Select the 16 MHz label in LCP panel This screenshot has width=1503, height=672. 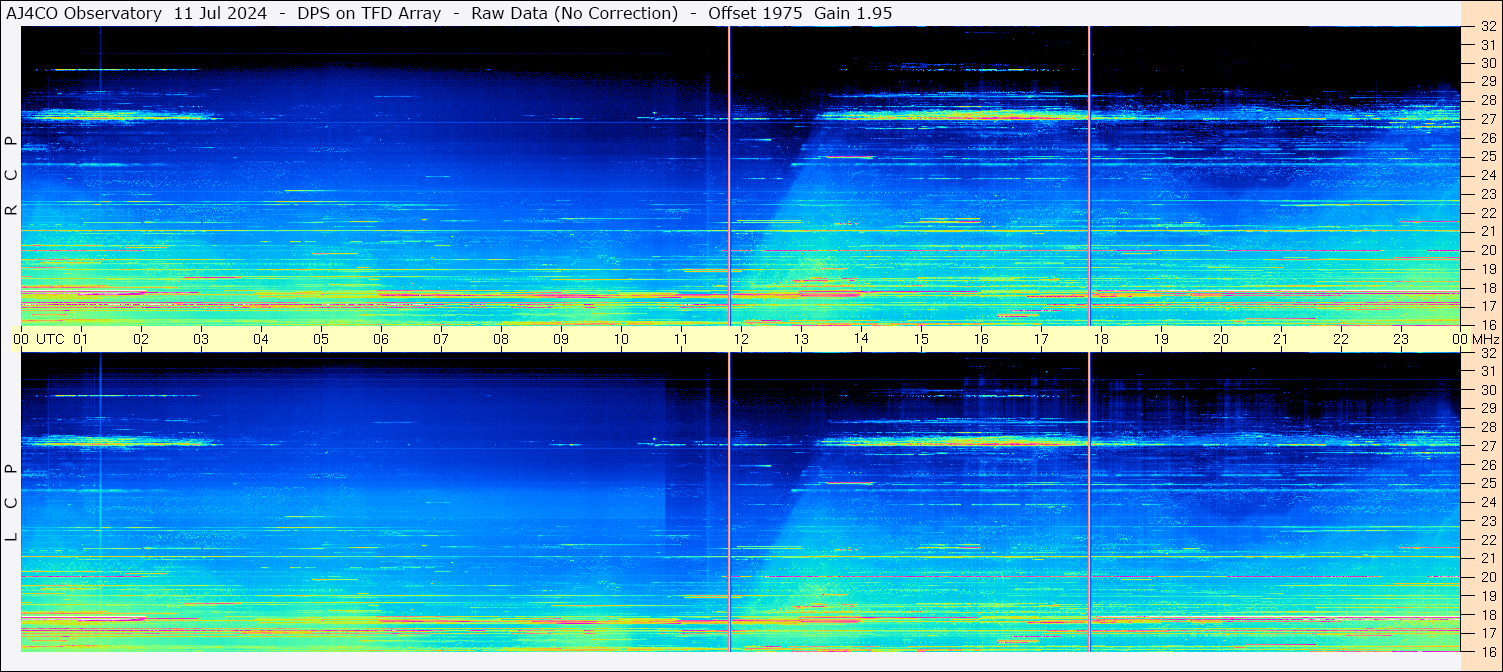tap(1487, 651)
